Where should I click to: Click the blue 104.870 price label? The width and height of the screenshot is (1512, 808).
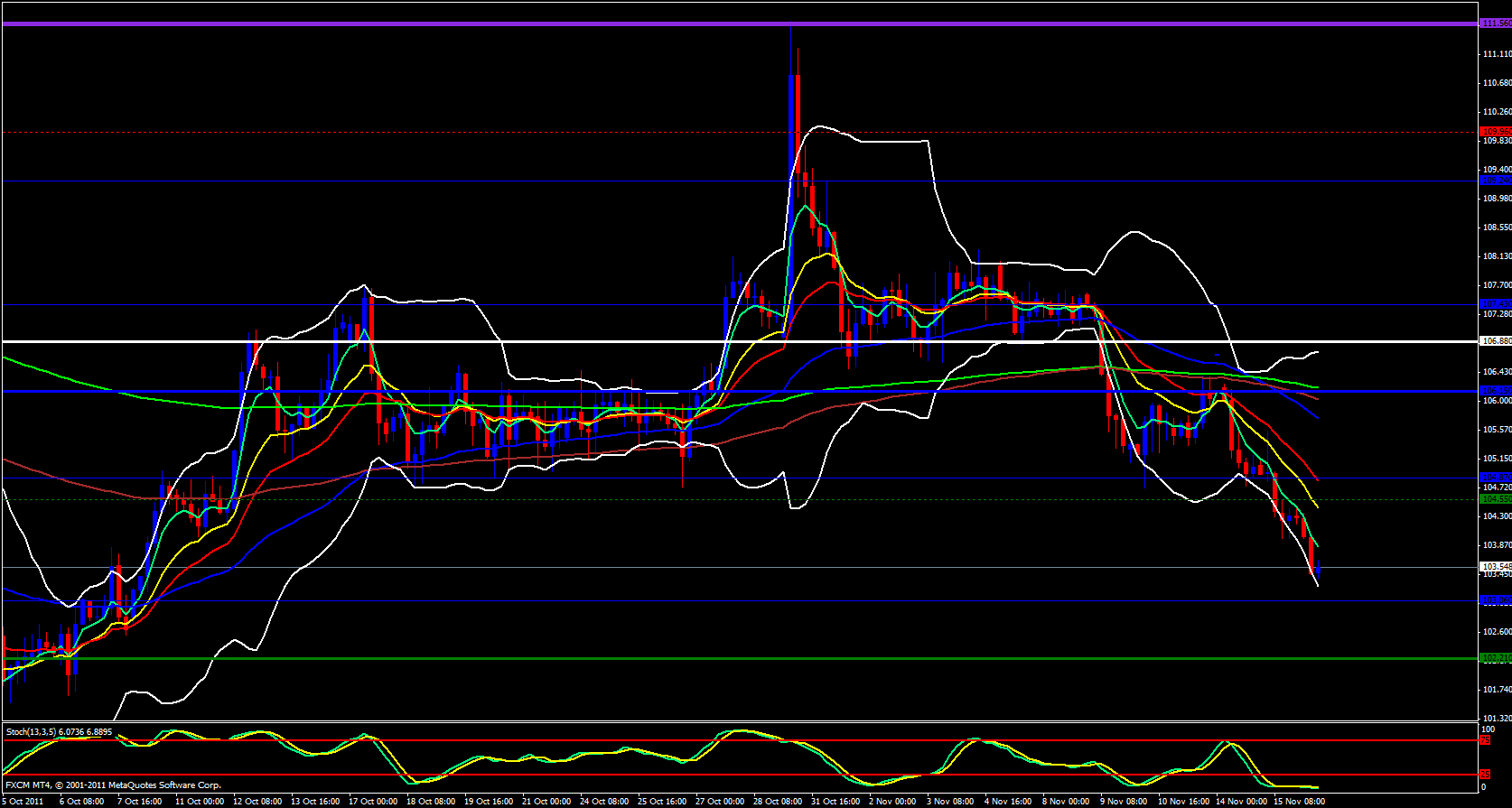pyautogui.click(x=1496, y=477)
